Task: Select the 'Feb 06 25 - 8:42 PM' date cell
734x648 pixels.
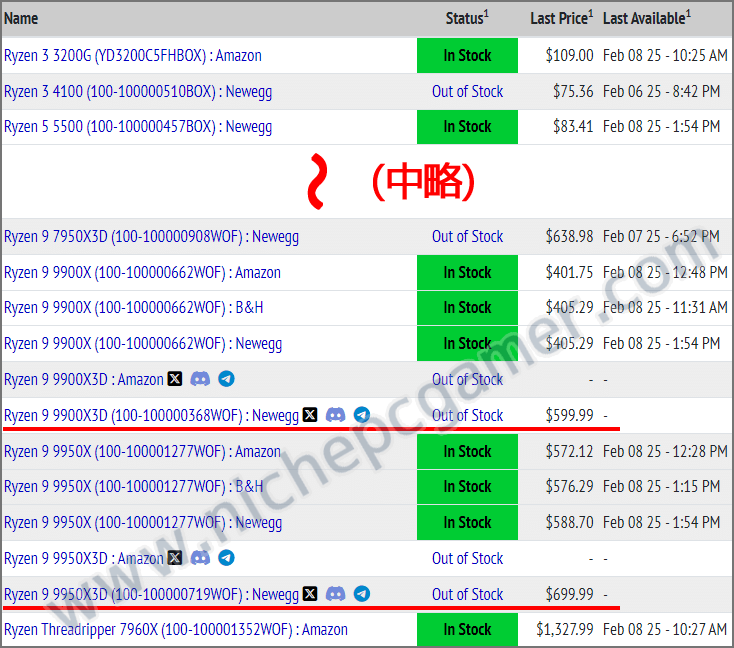Action: tap(661, 91)
